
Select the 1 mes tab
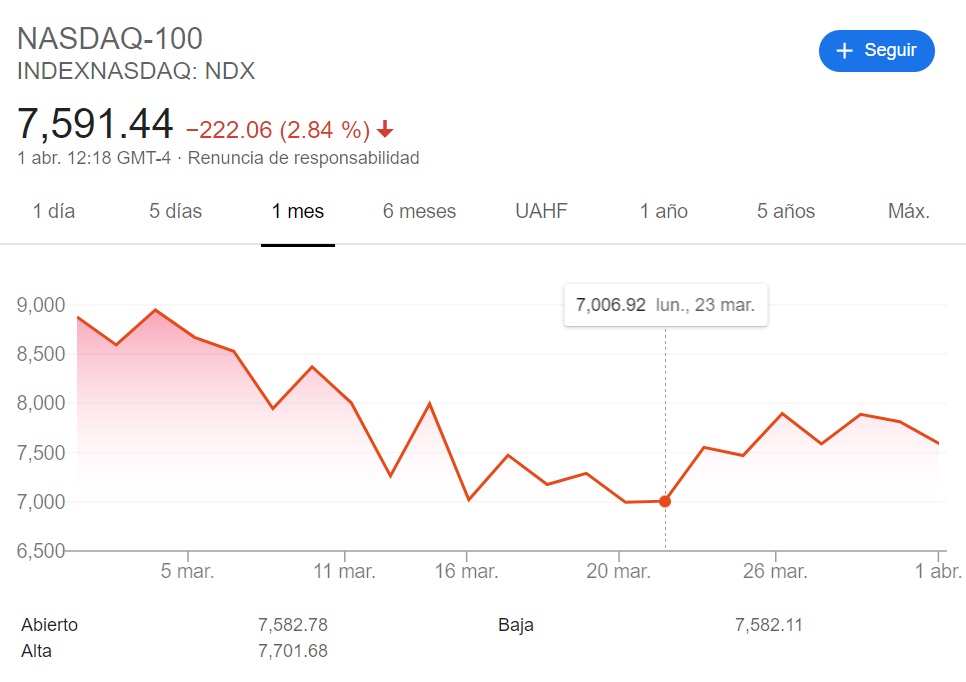298,211
